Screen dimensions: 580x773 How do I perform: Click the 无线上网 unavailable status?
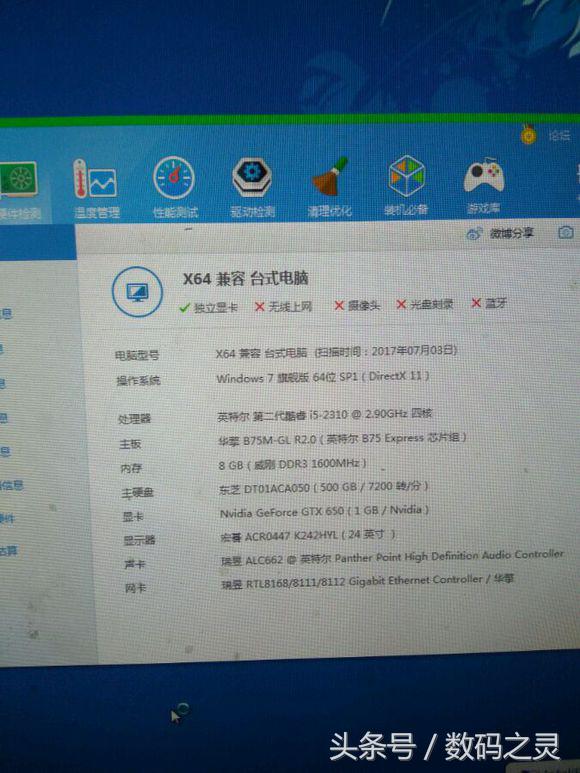283,307
